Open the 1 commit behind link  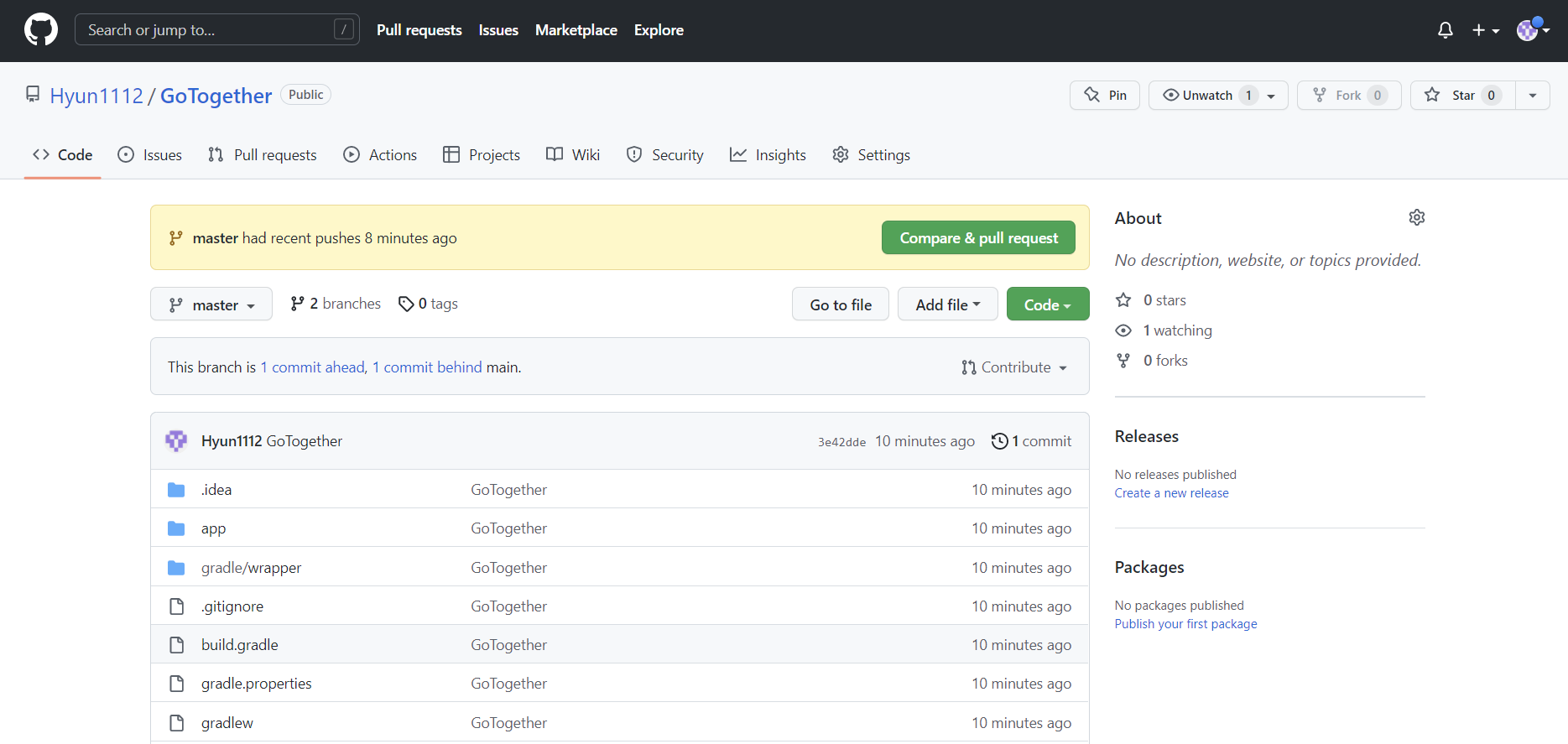[427, 367]
